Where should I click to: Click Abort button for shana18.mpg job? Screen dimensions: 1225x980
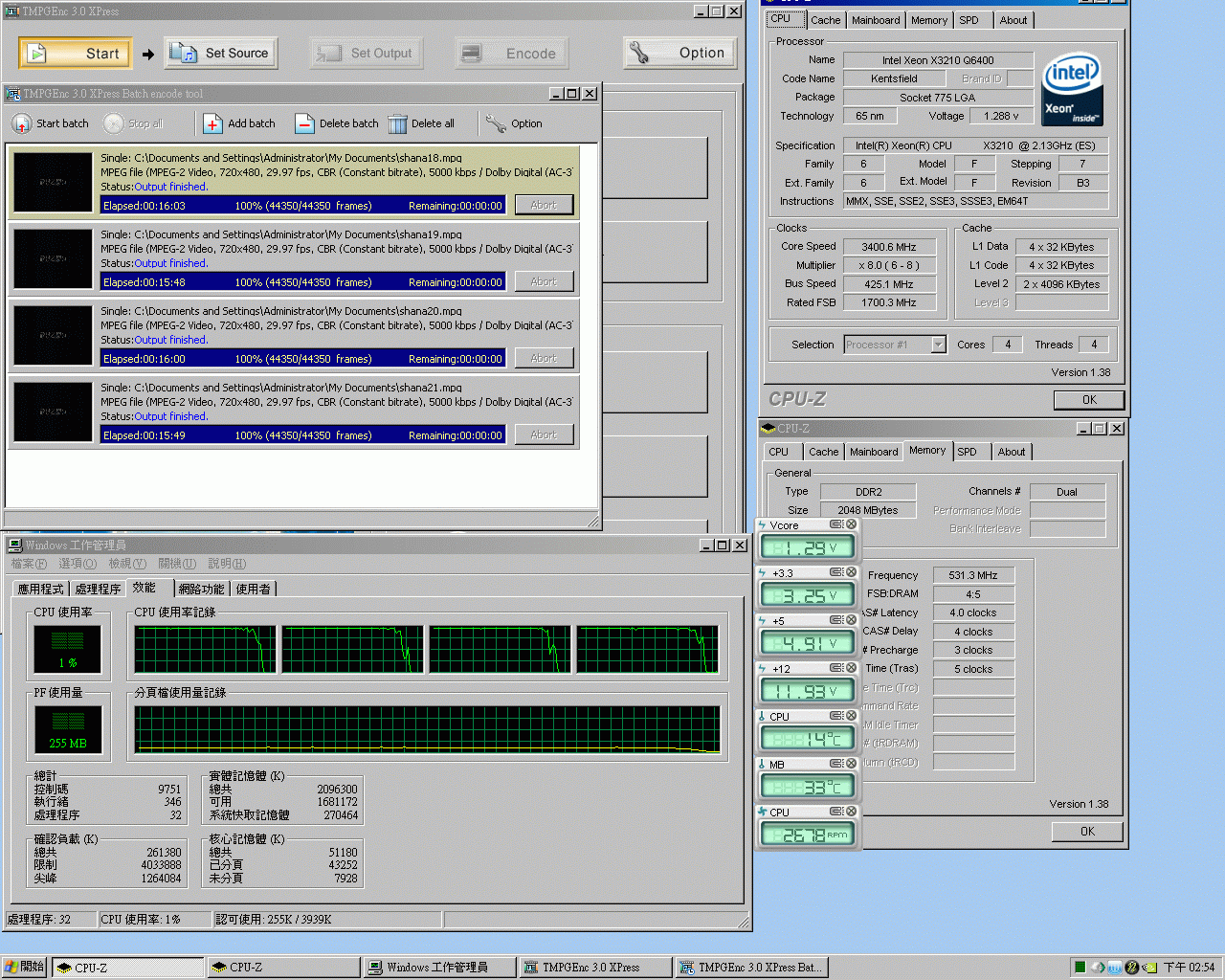click(x=544, y=205)
